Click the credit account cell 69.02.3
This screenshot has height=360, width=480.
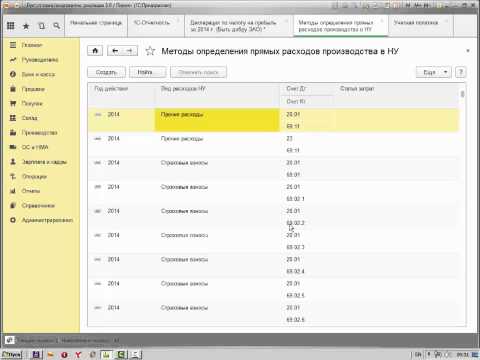click(x=307, y=247)
